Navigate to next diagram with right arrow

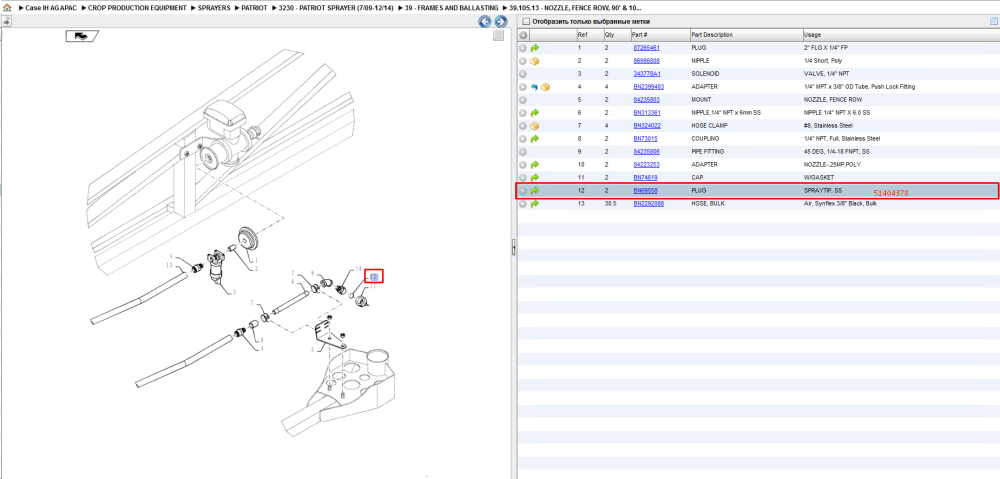pos(501,22)
